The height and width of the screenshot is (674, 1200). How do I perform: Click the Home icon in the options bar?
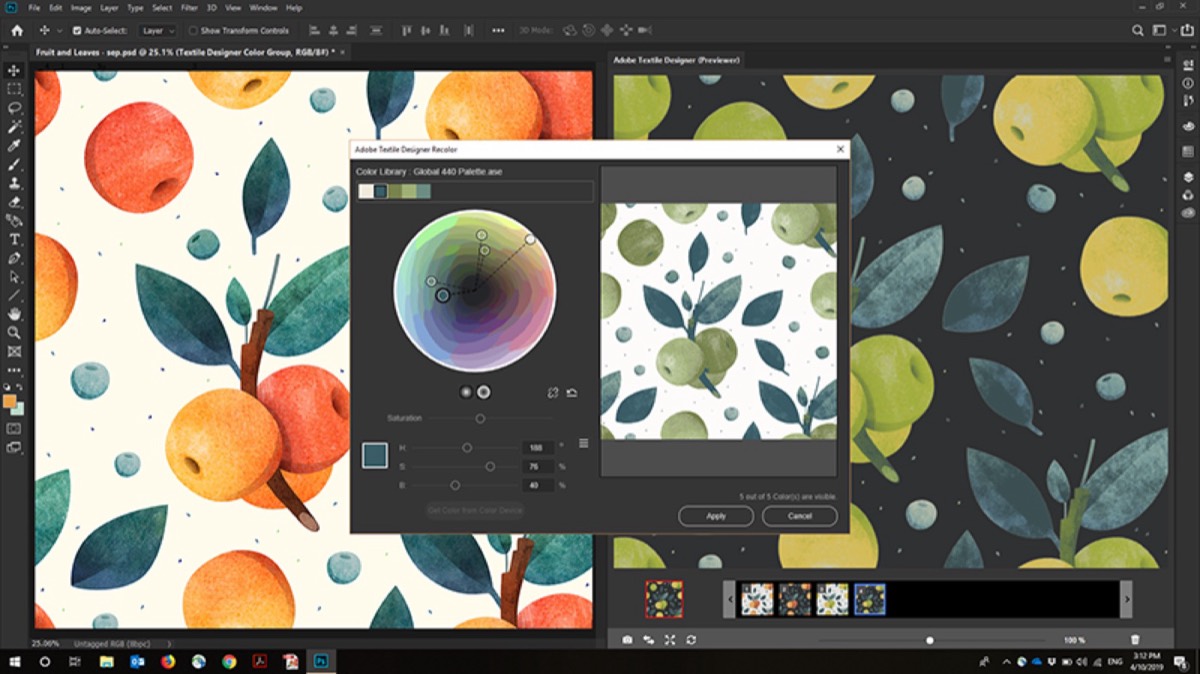point(16,31)
